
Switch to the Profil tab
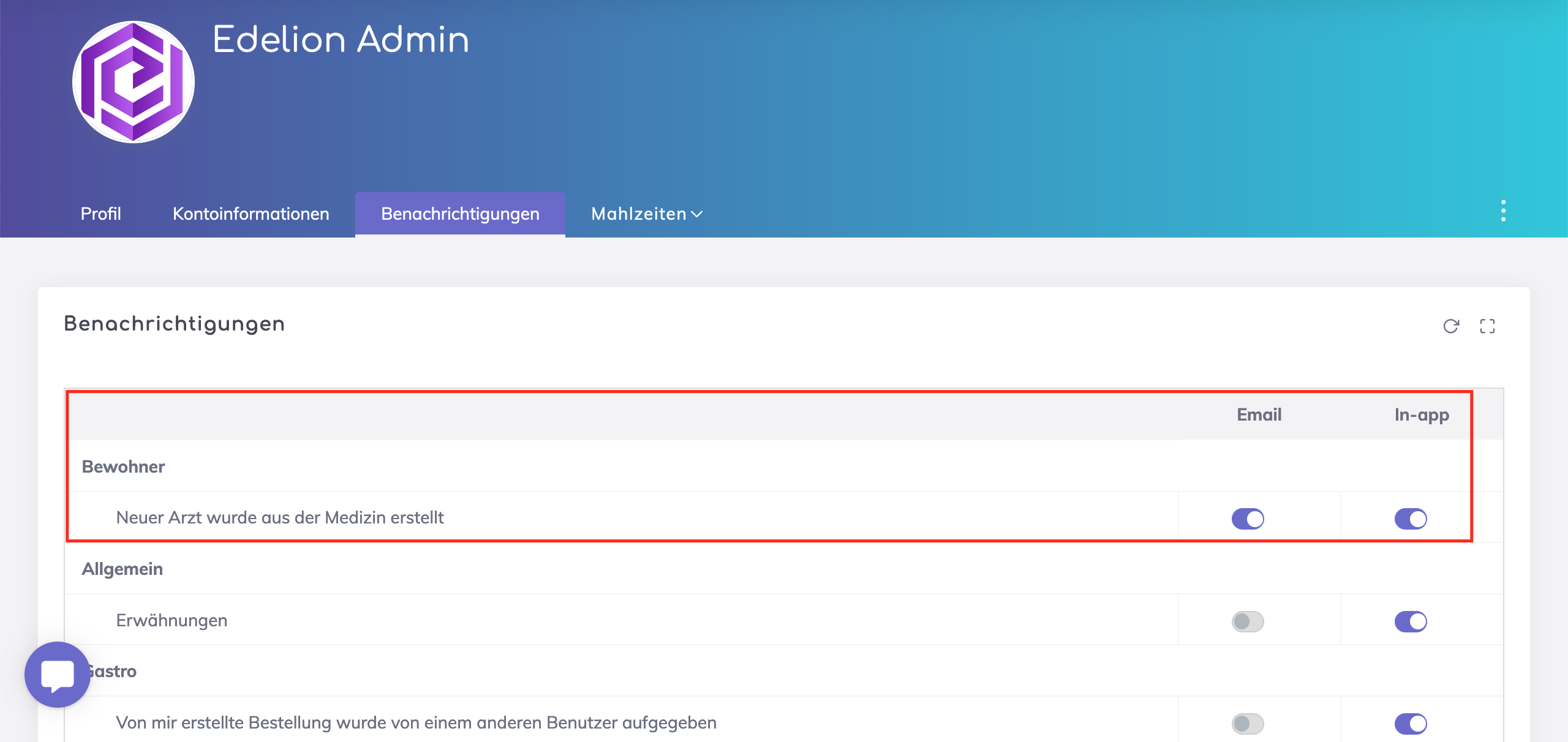click(100, 214)
